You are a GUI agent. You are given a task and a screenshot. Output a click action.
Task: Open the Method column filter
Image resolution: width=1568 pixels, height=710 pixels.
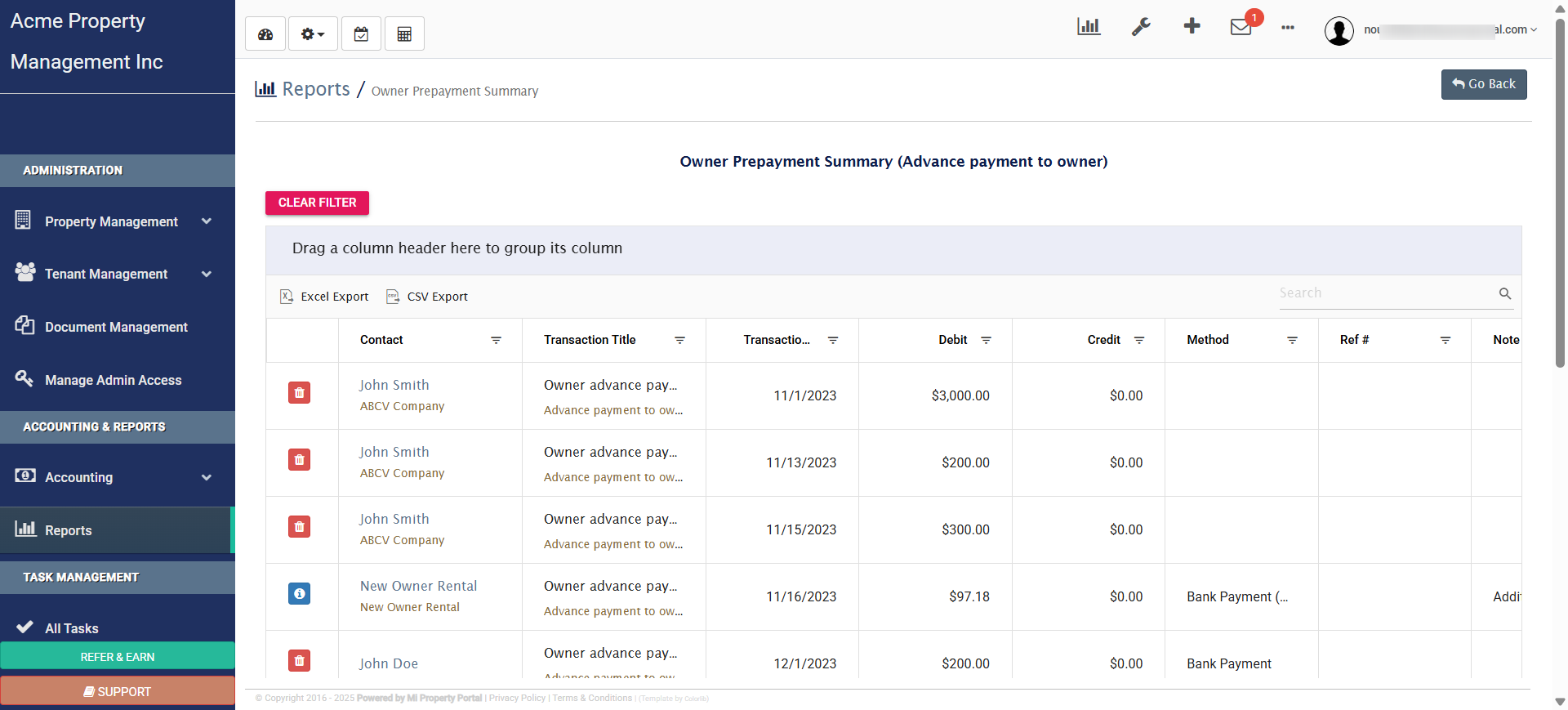[x=1292, y=340]
